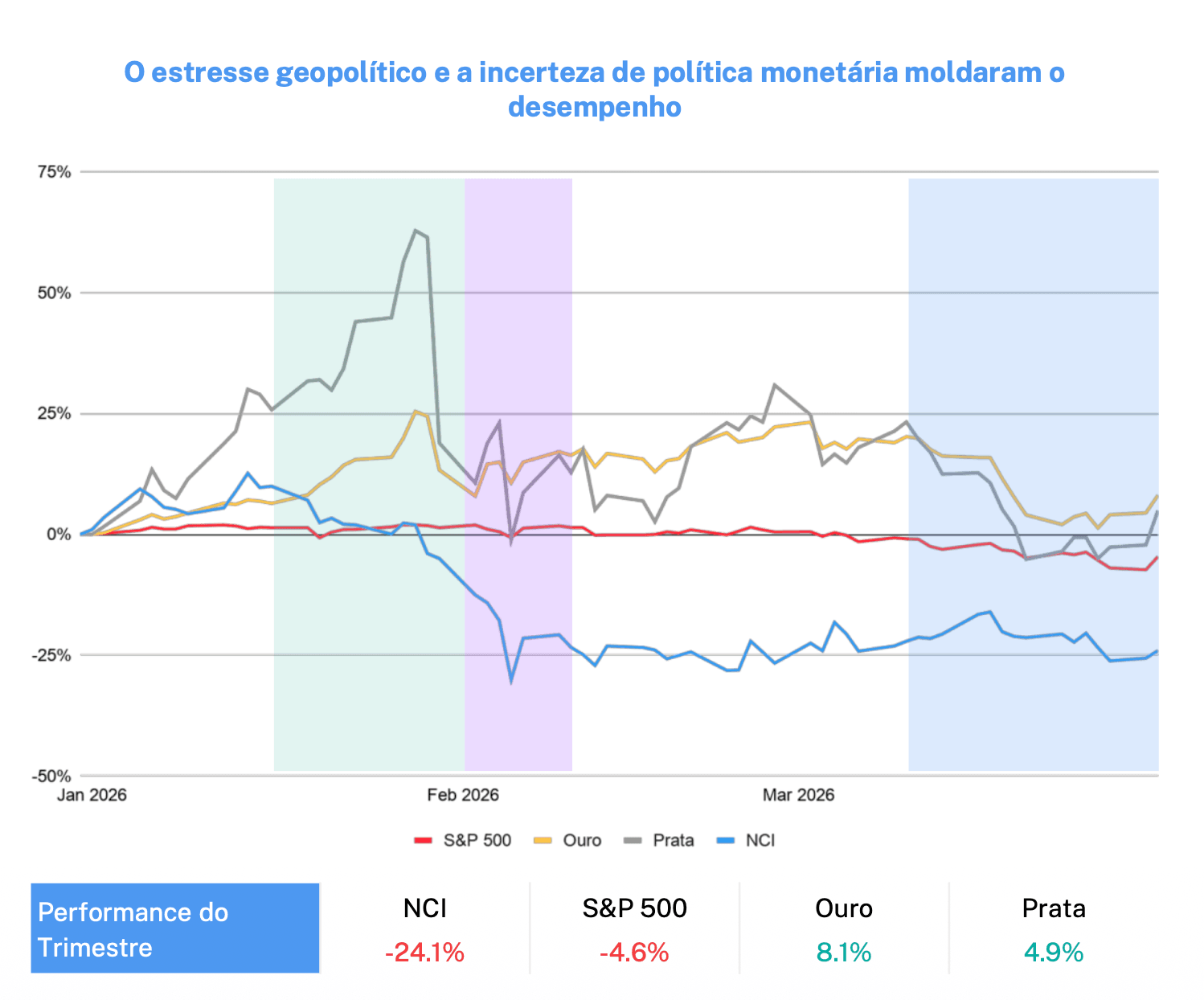
Task: Click the Feb 2026 axis label
Action: [463, 795]
